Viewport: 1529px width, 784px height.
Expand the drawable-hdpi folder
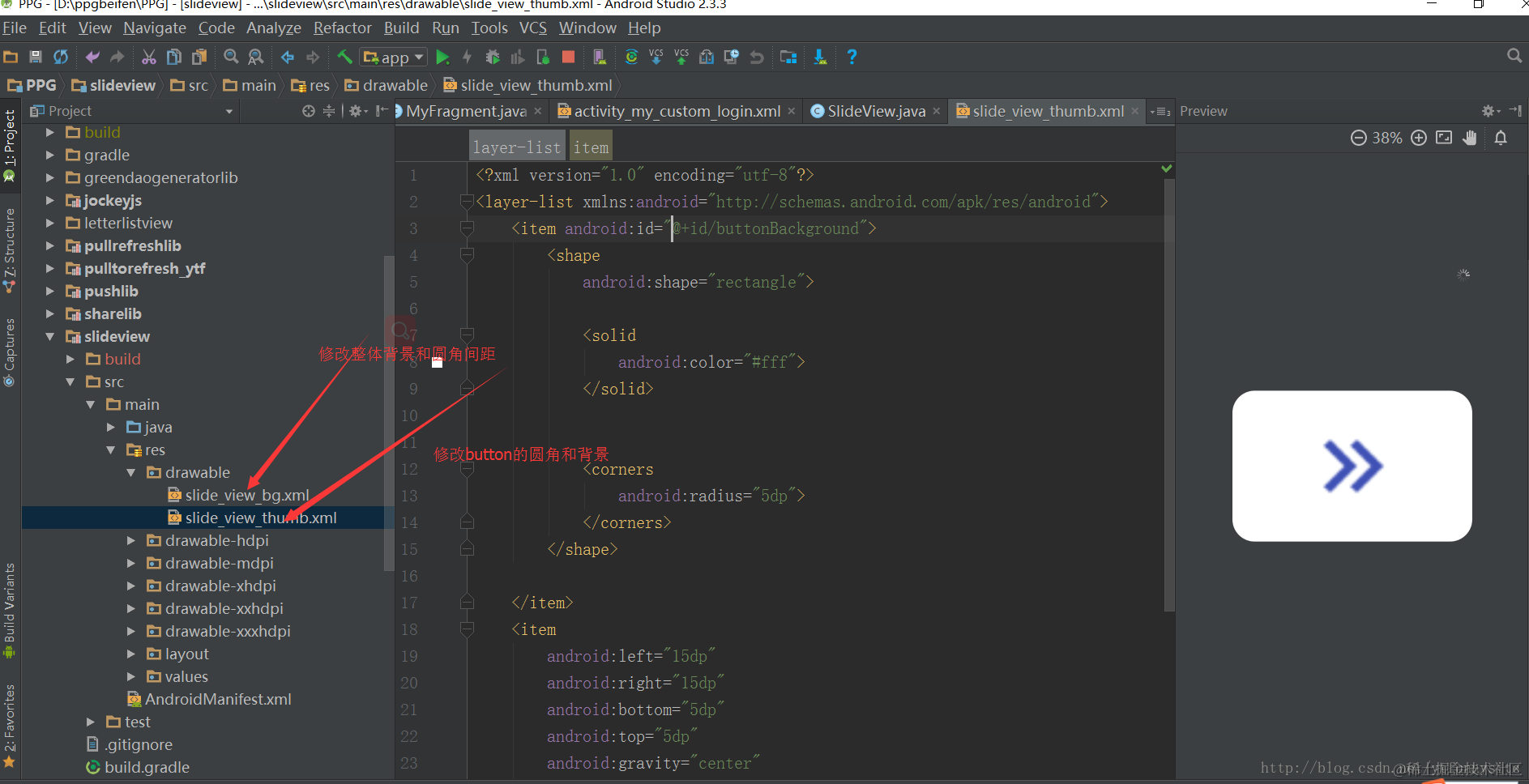click(x=131, y=540)
